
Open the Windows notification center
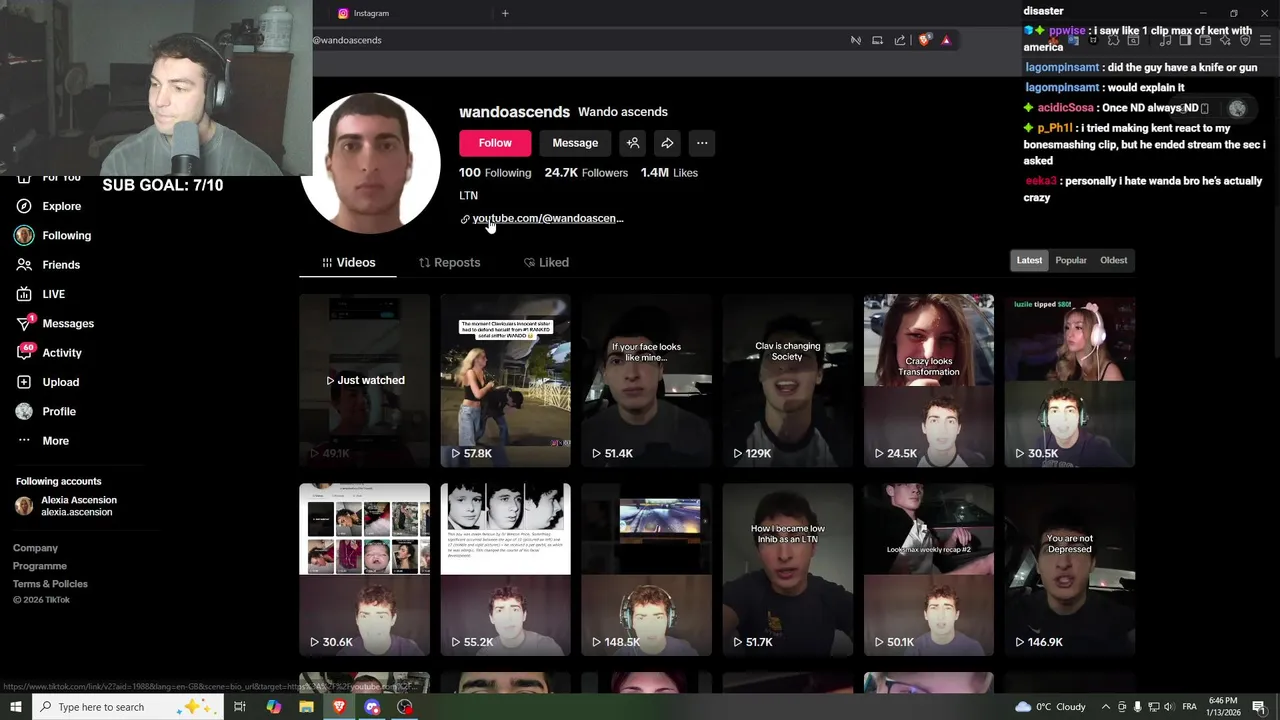1259,707
